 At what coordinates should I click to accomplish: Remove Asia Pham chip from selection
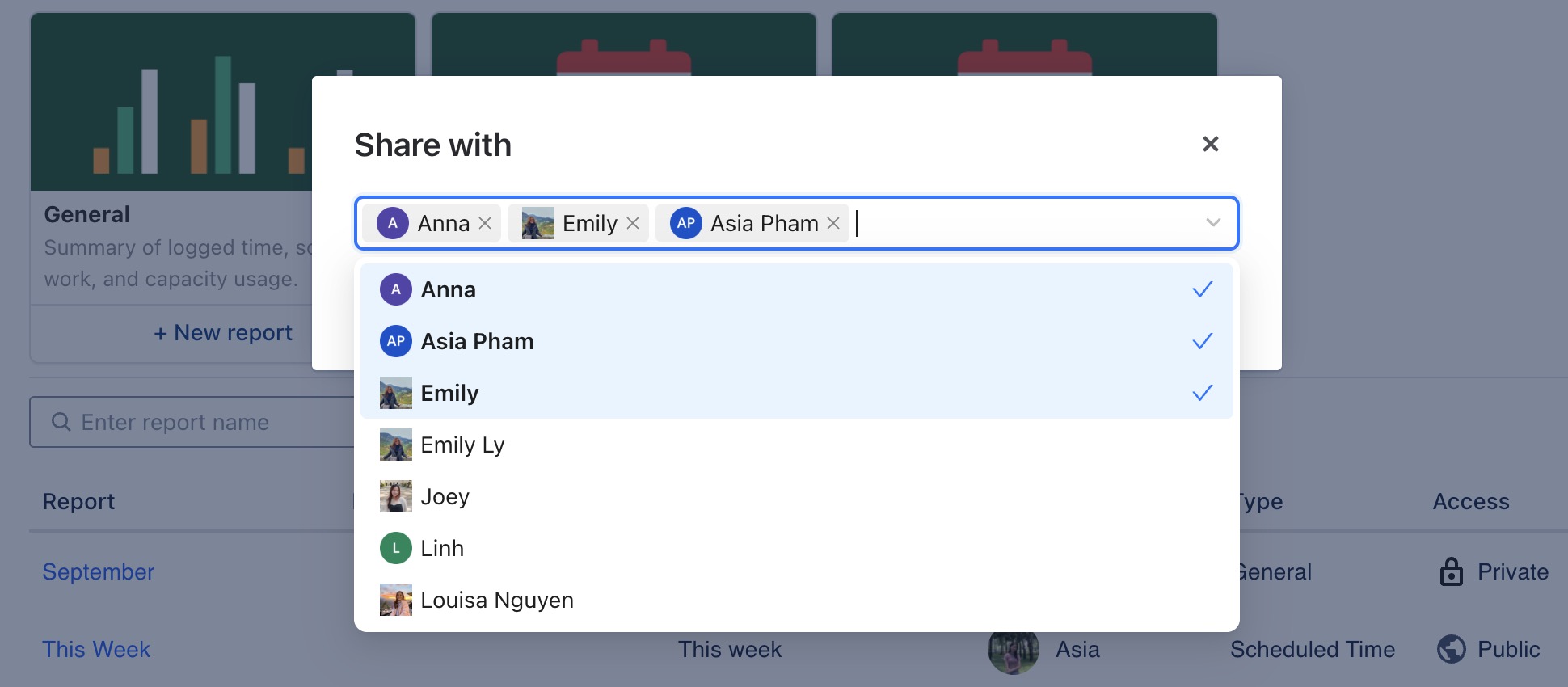[x=833, y=223]
